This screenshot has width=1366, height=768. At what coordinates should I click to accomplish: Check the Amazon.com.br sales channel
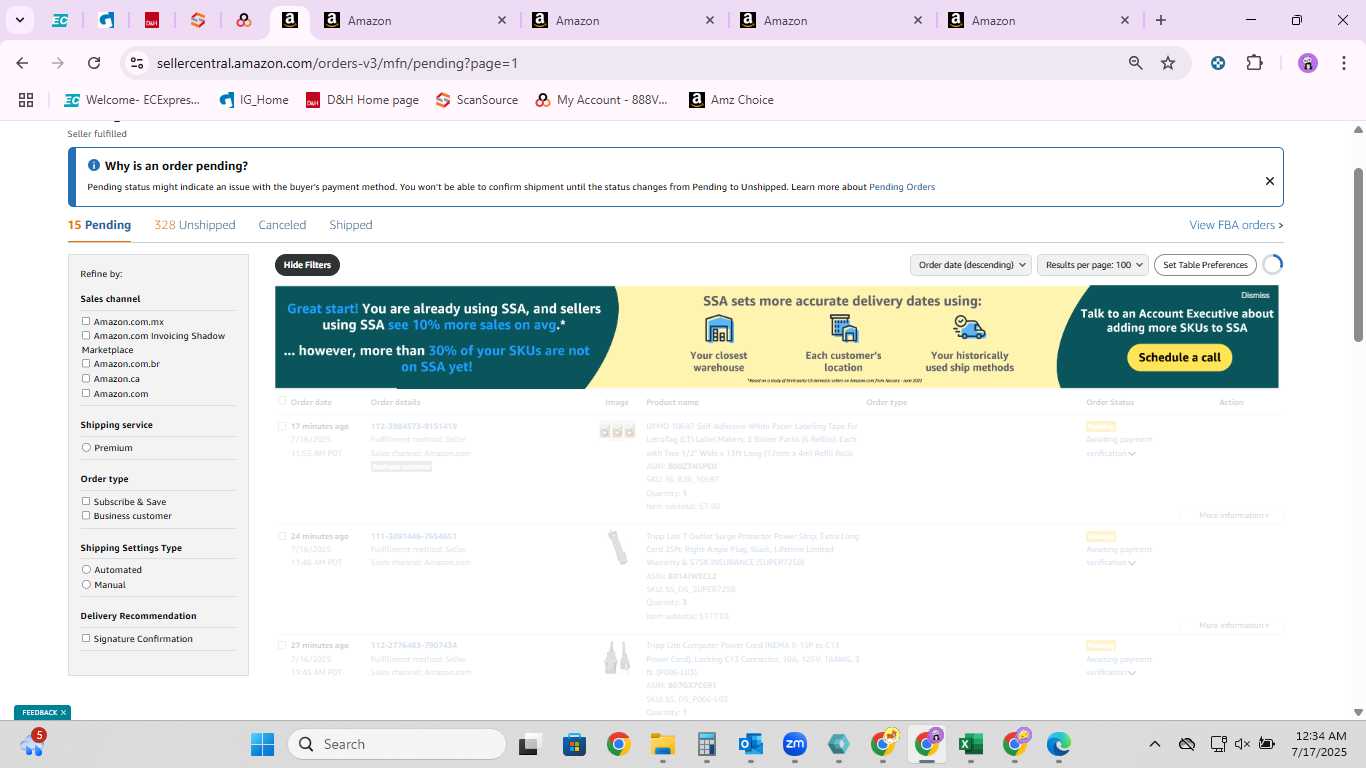tap(86, 363)
